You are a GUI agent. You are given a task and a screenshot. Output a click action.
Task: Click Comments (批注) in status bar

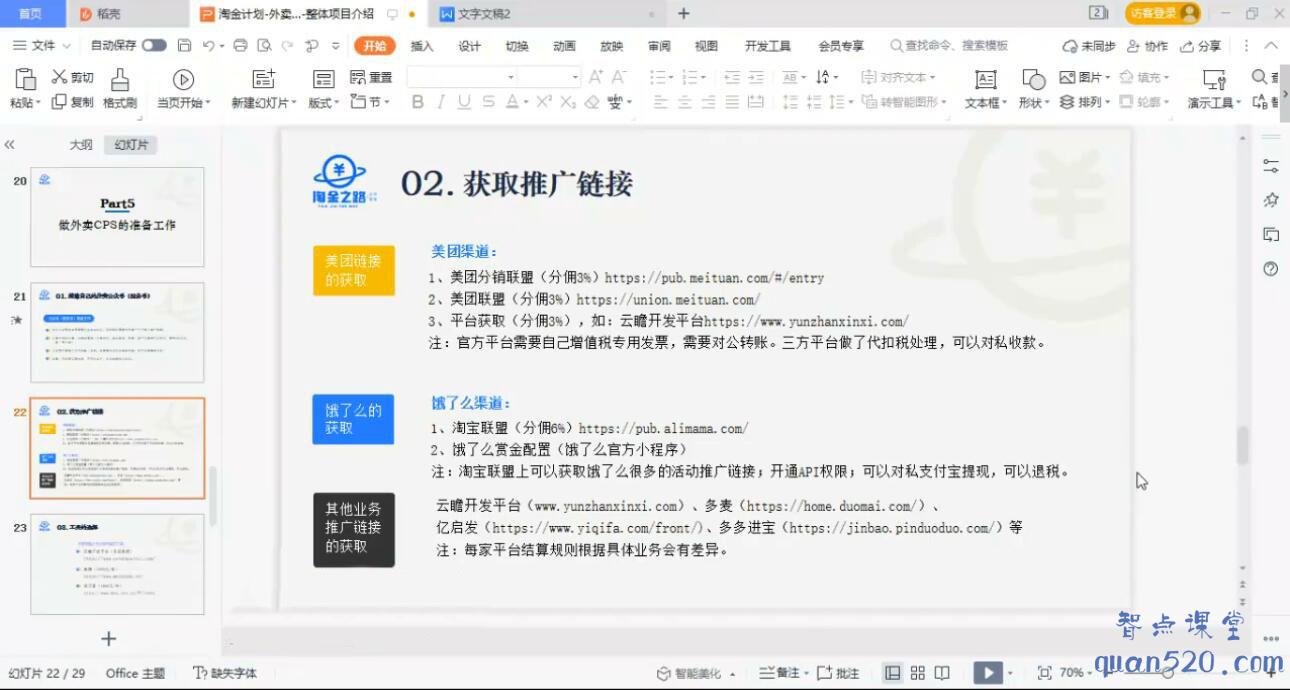[x=839, y=673]
